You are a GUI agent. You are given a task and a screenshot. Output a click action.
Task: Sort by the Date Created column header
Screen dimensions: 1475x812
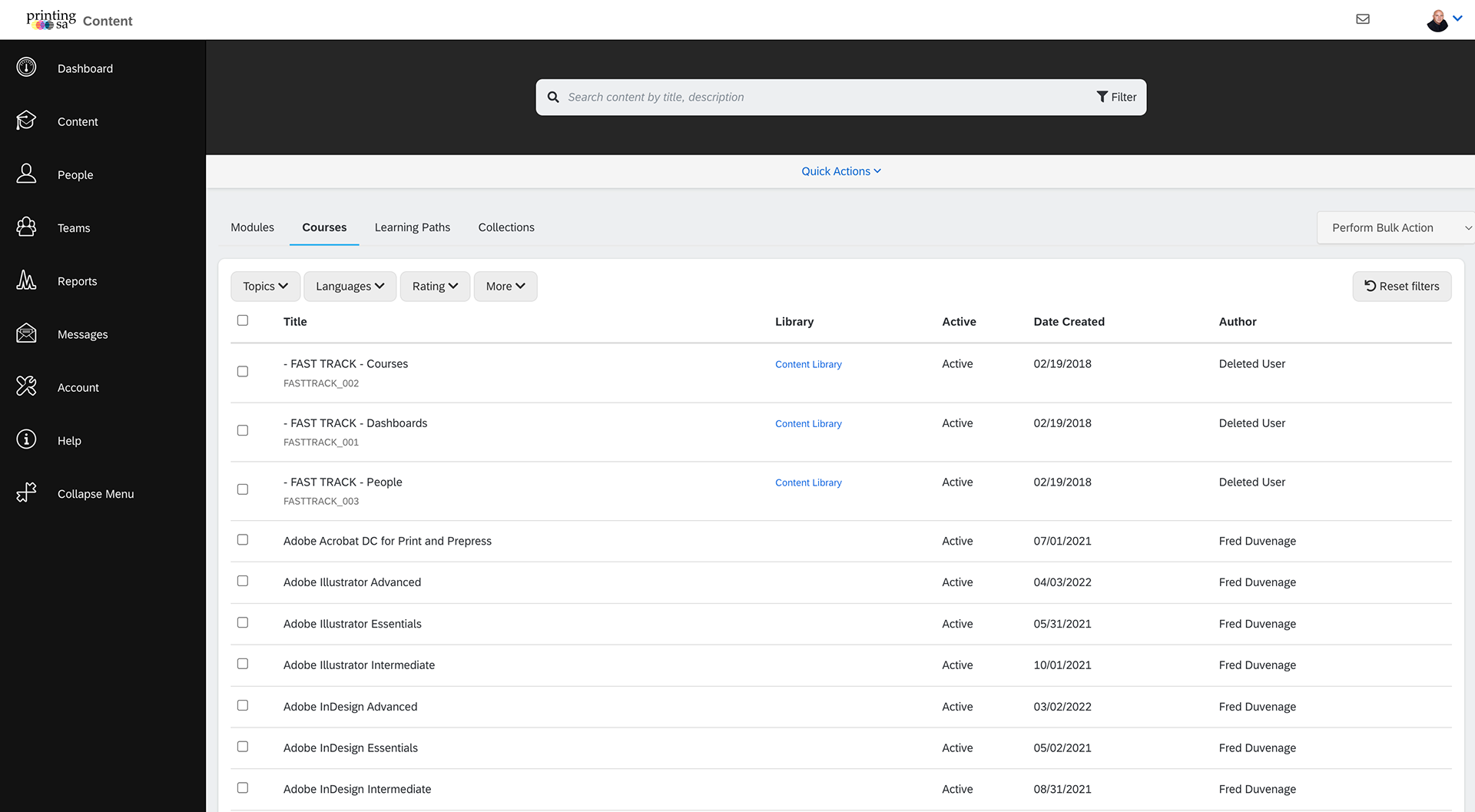coord(1069,322)
